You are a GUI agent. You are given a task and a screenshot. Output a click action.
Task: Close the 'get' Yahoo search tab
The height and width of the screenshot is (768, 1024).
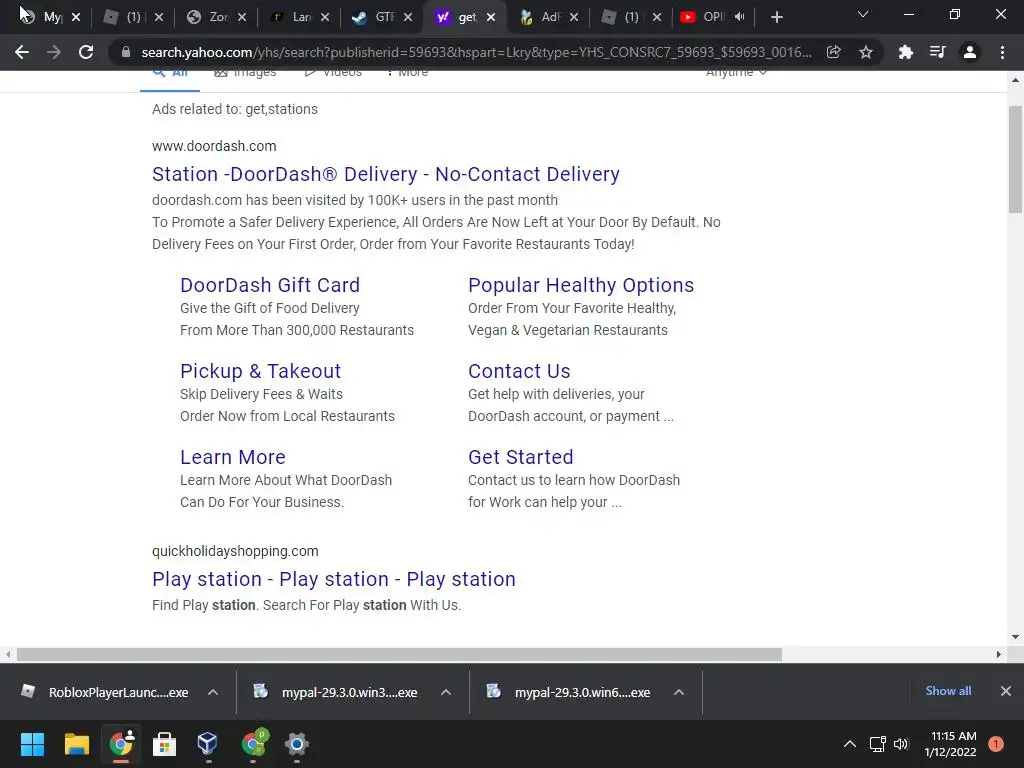[491, 18]
